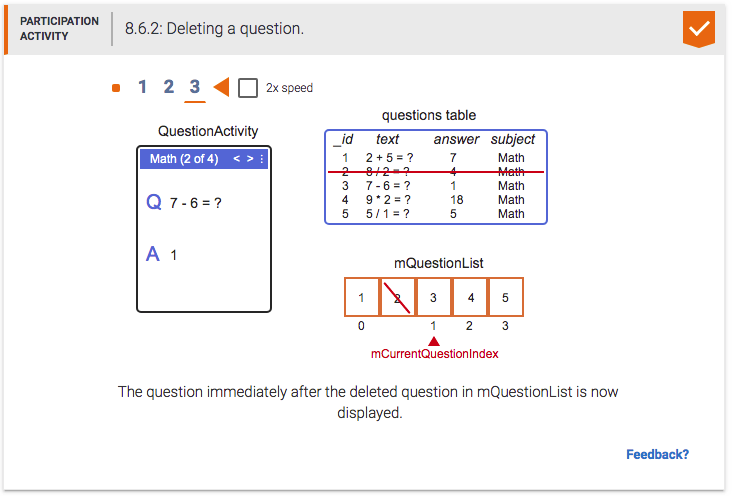Click the blue Q question icon
Screen dimensions: 733x496
[154, 202]
